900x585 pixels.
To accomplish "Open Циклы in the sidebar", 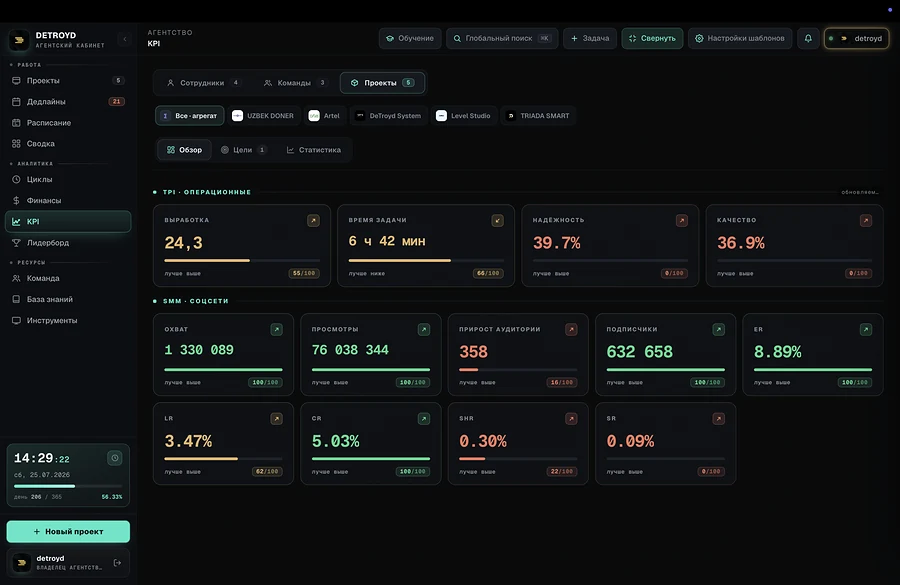I will [68, 179].
